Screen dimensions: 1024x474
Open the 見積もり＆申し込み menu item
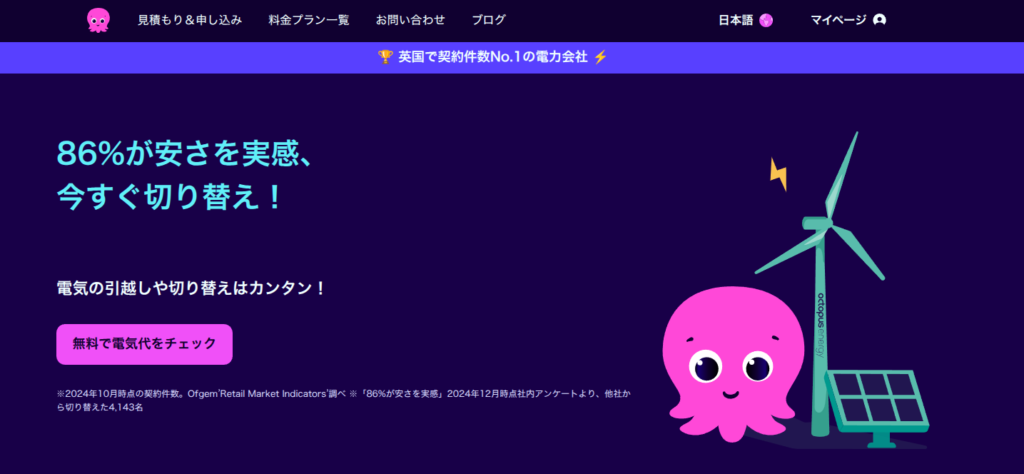coord(190,20)
